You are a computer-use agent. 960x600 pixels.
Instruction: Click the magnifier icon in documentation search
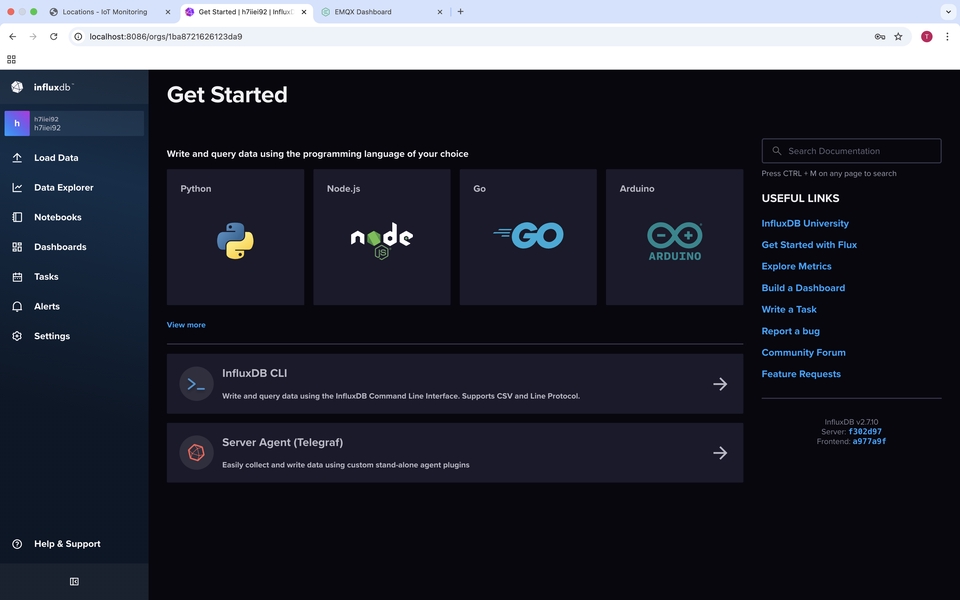[776, 151]
